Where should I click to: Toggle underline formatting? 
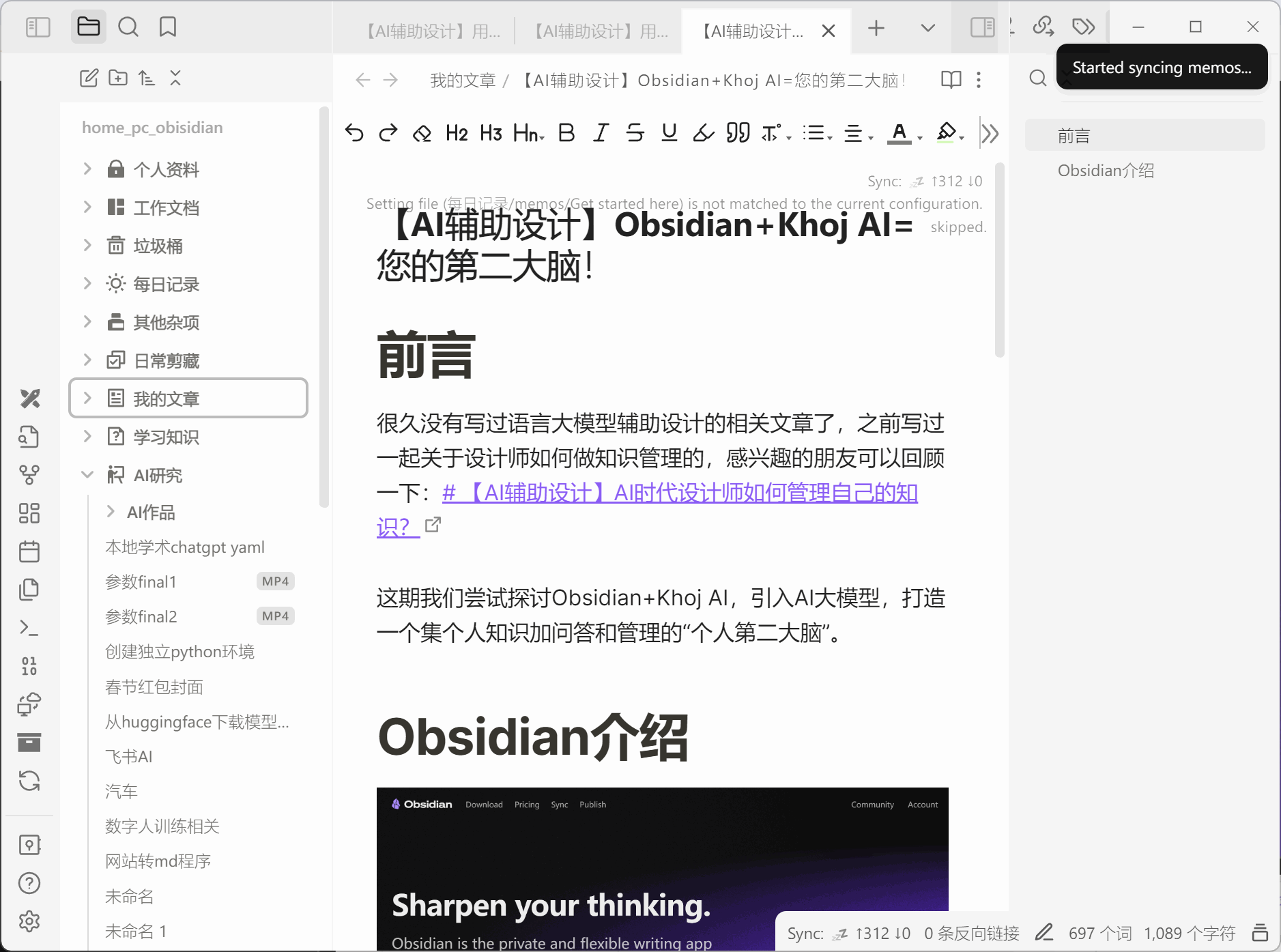click(x=670, y=132)
